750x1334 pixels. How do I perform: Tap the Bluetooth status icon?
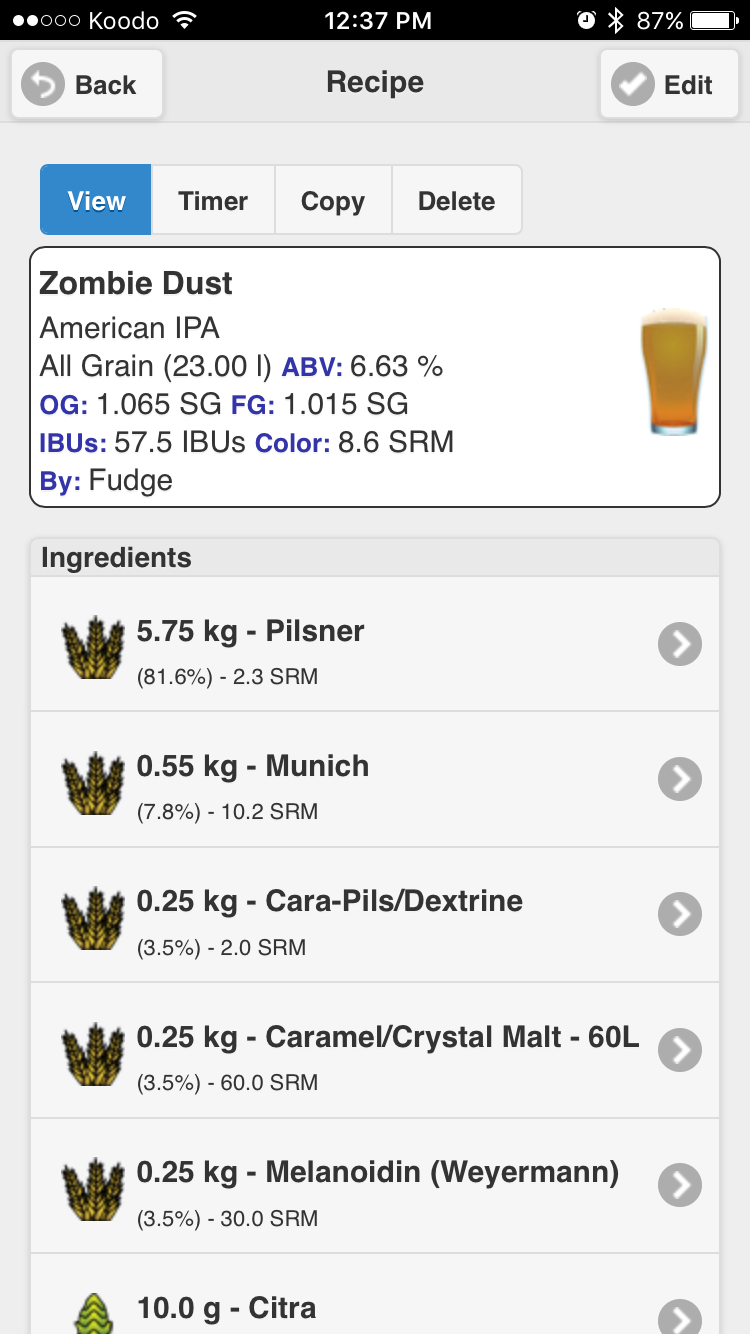click(616, 20)
